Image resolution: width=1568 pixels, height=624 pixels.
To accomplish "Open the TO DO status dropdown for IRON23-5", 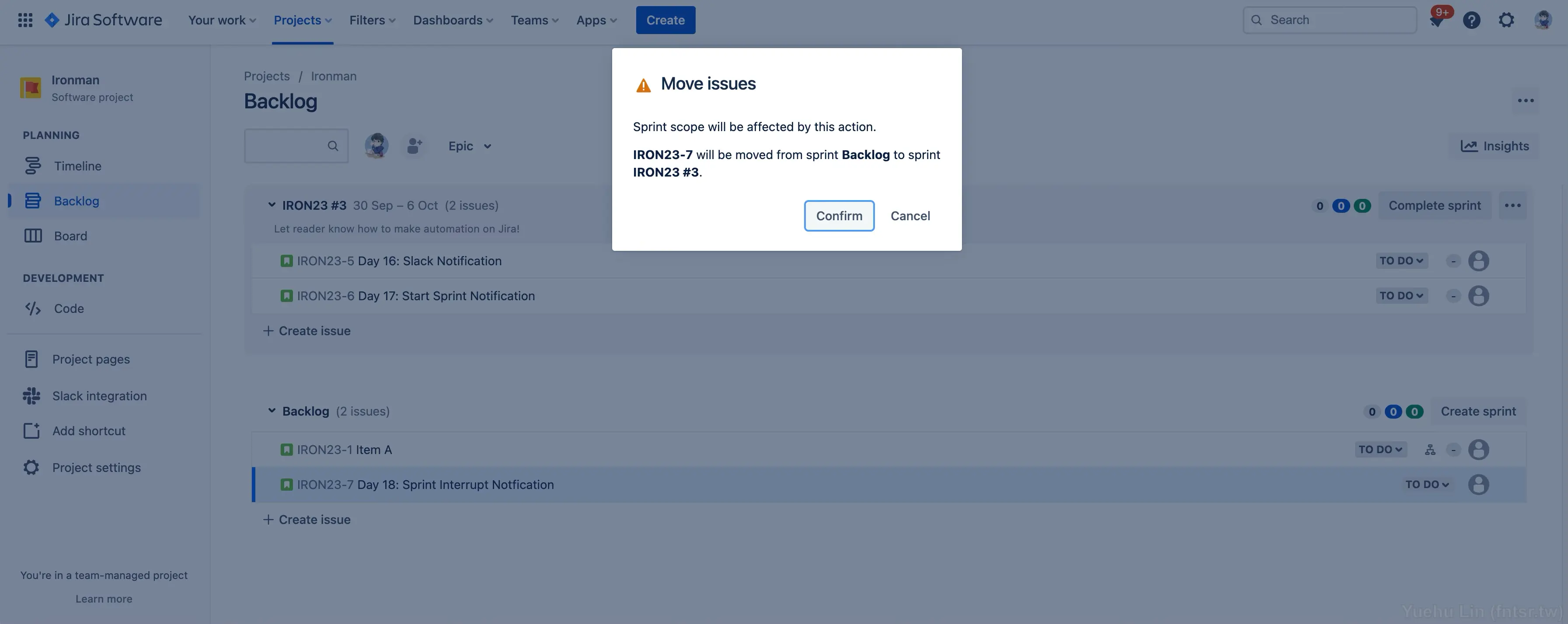I will (x=1401, y=261).
